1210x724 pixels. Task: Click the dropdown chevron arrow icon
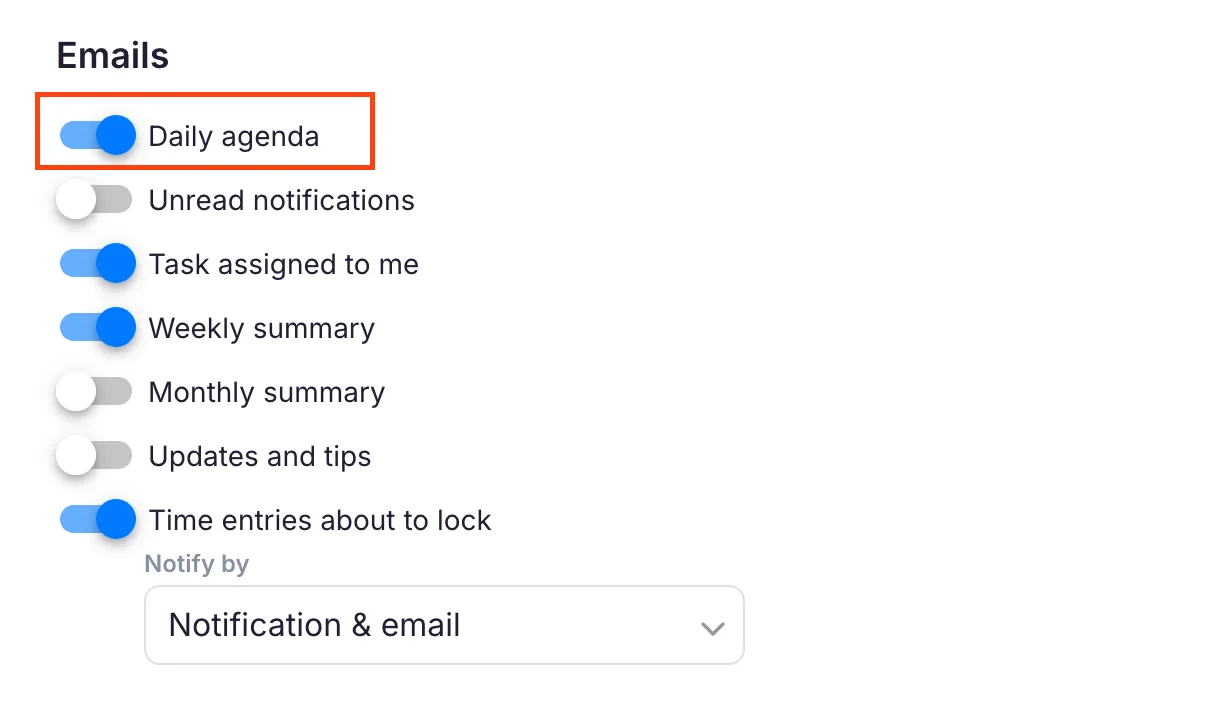click(x=712, y=628)
